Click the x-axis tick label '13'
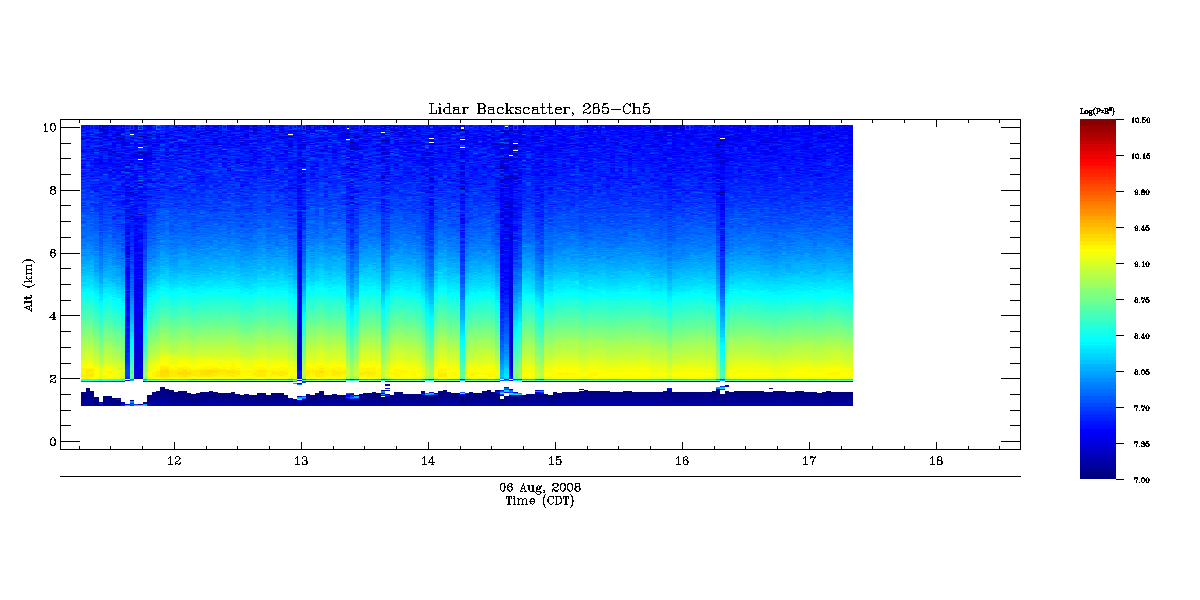1200x600 pixels. (301, 461)
